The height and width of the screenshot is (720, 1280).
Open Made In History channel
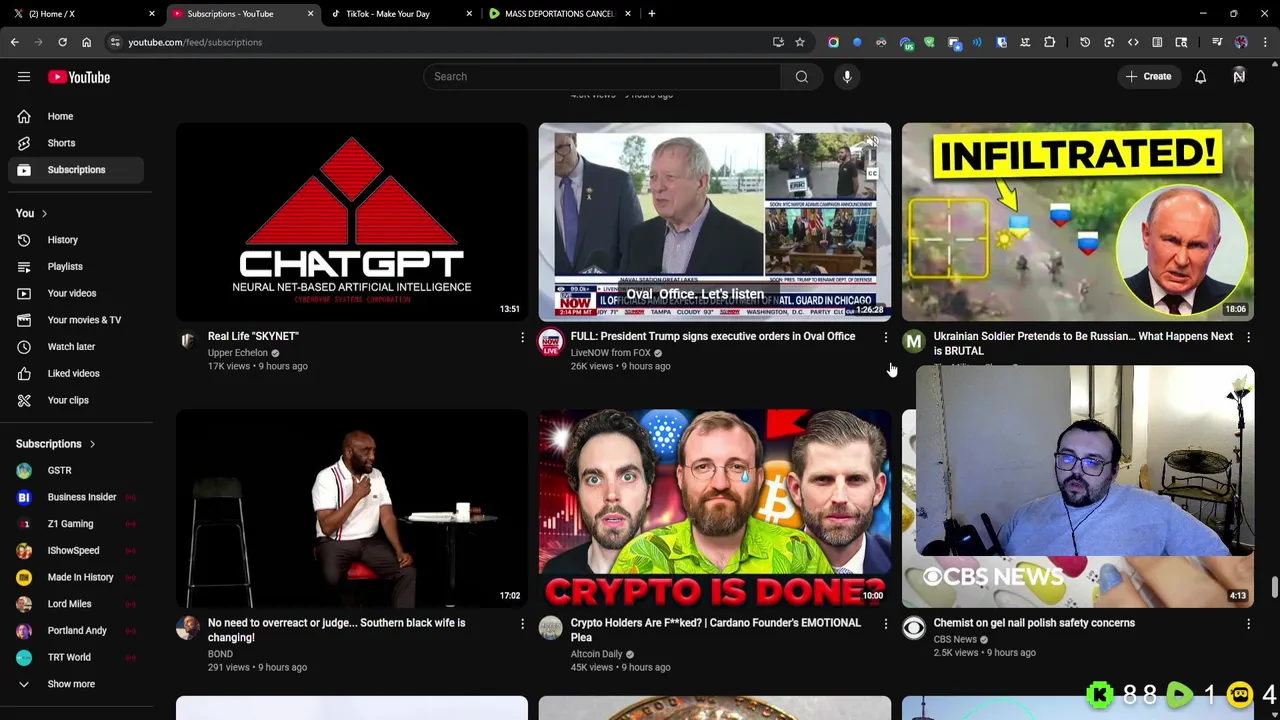click(76, 577)
